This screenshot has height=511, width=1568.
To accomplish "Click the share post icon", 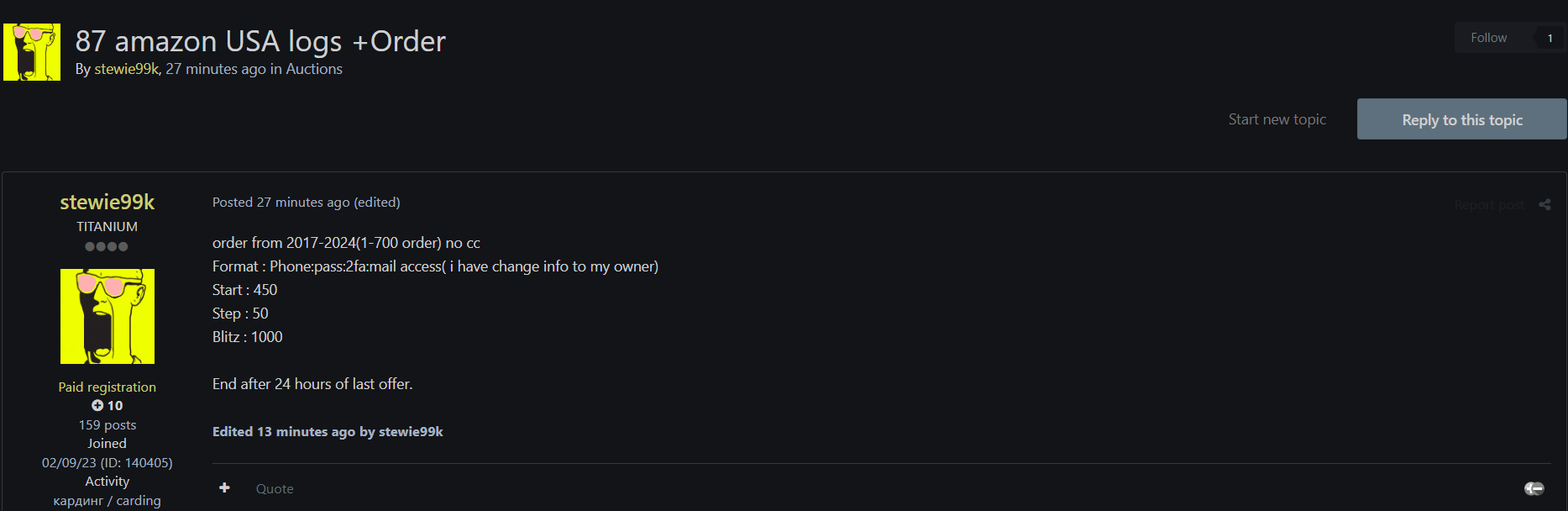I will click(1544, 204).
